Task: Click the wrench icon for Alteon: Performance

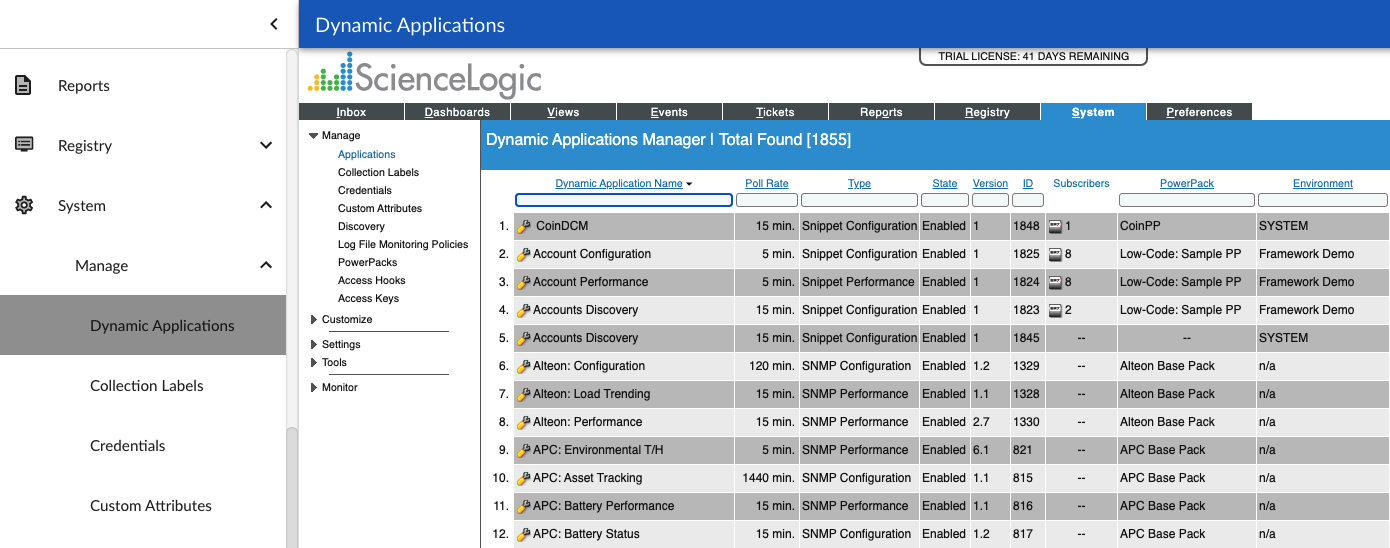Action: [x=523, y=423]
